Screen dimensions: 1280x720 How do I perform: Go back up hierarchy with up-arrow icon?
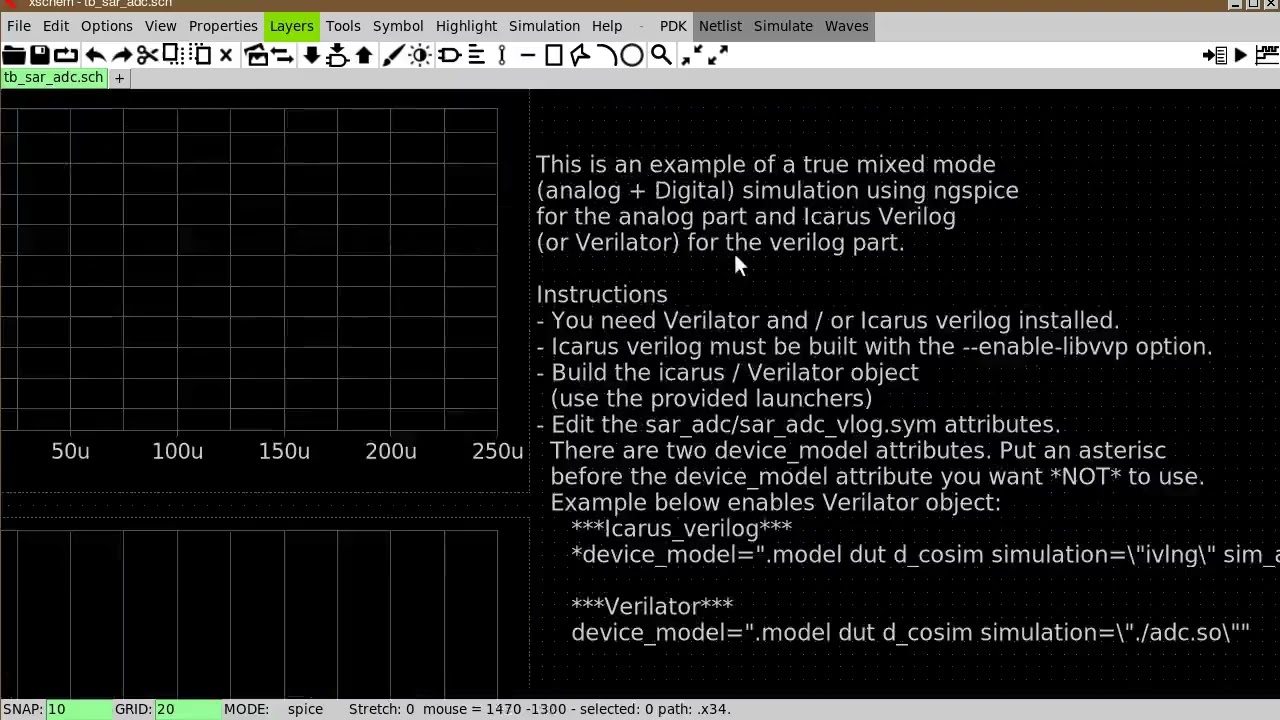click(x=364, y=55)
